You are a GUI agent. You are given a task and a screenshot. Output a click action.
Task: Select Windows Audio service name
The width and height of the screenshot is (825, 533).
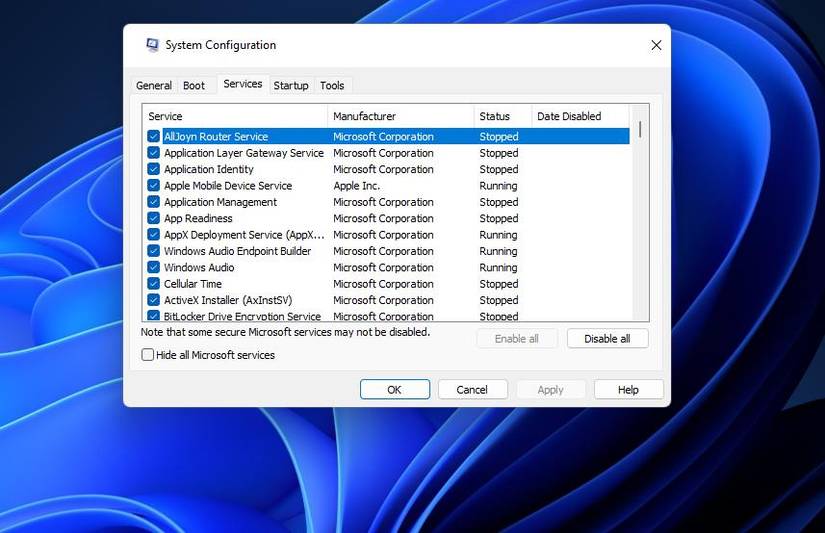point(199,267)
